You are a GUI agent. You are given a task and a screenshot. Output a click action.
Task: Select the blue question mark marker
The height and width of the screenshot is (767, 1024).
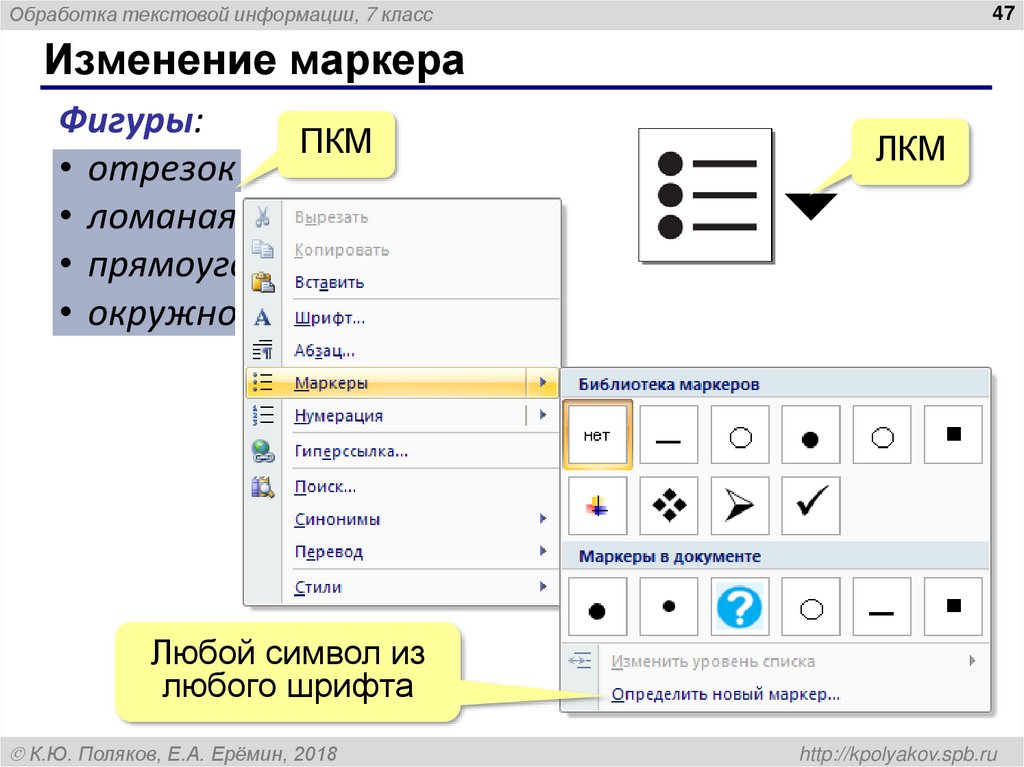(740, 606)
